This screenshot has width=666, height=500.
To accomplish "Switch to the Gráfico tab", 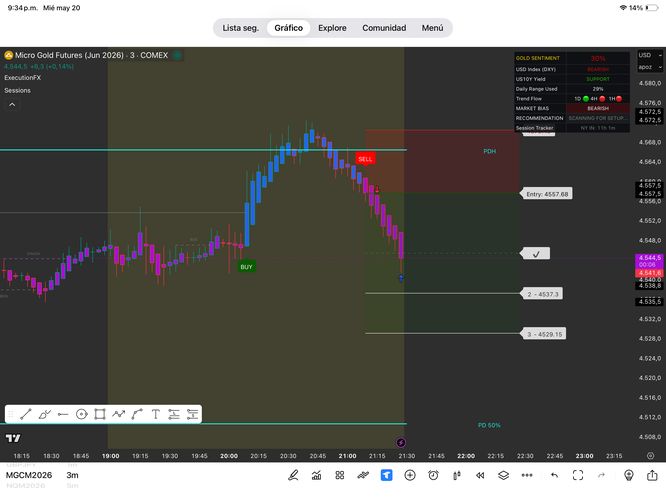I will [288, 28].
